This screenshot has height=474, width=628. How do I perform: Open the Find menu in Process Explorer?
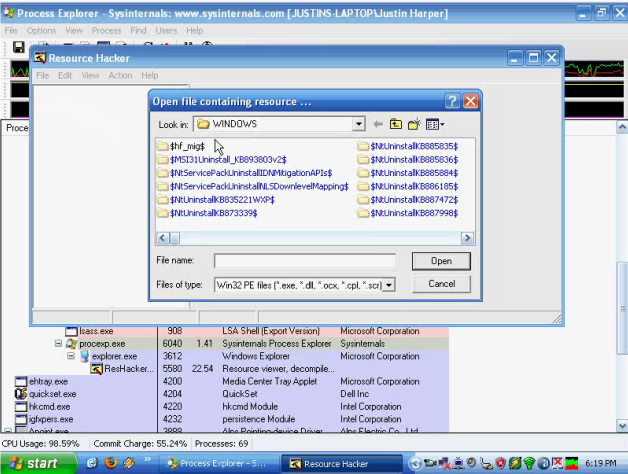pos(138,30)
